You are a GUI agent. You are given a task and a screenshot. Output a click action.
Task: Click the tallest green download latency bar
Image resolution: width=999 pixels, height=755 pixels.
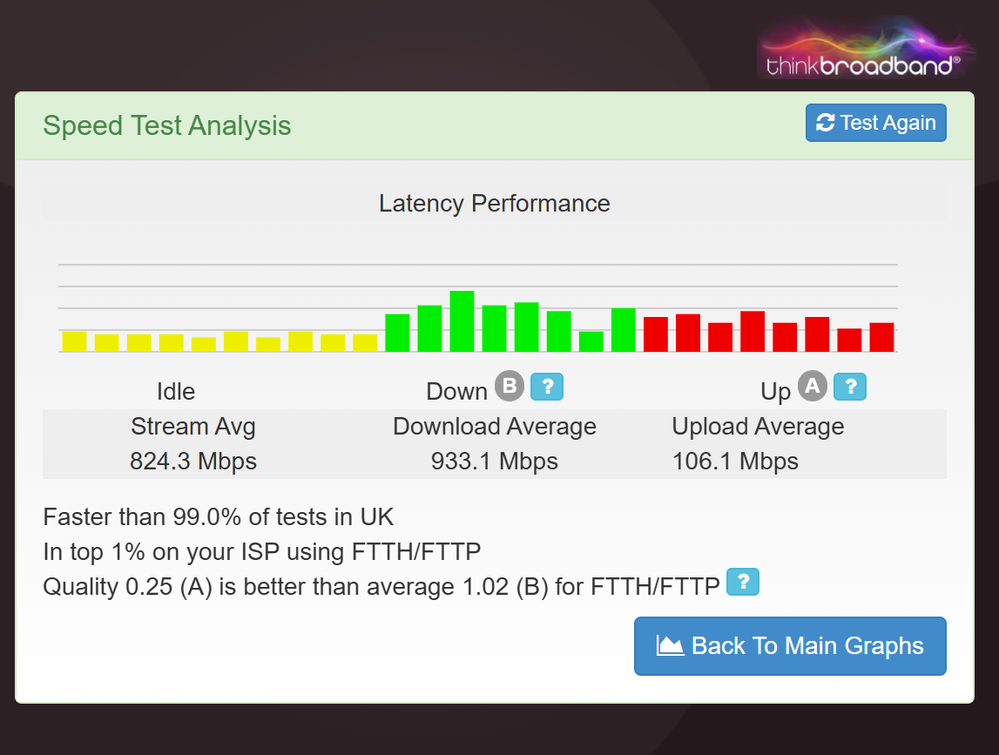tap(461, 321)
